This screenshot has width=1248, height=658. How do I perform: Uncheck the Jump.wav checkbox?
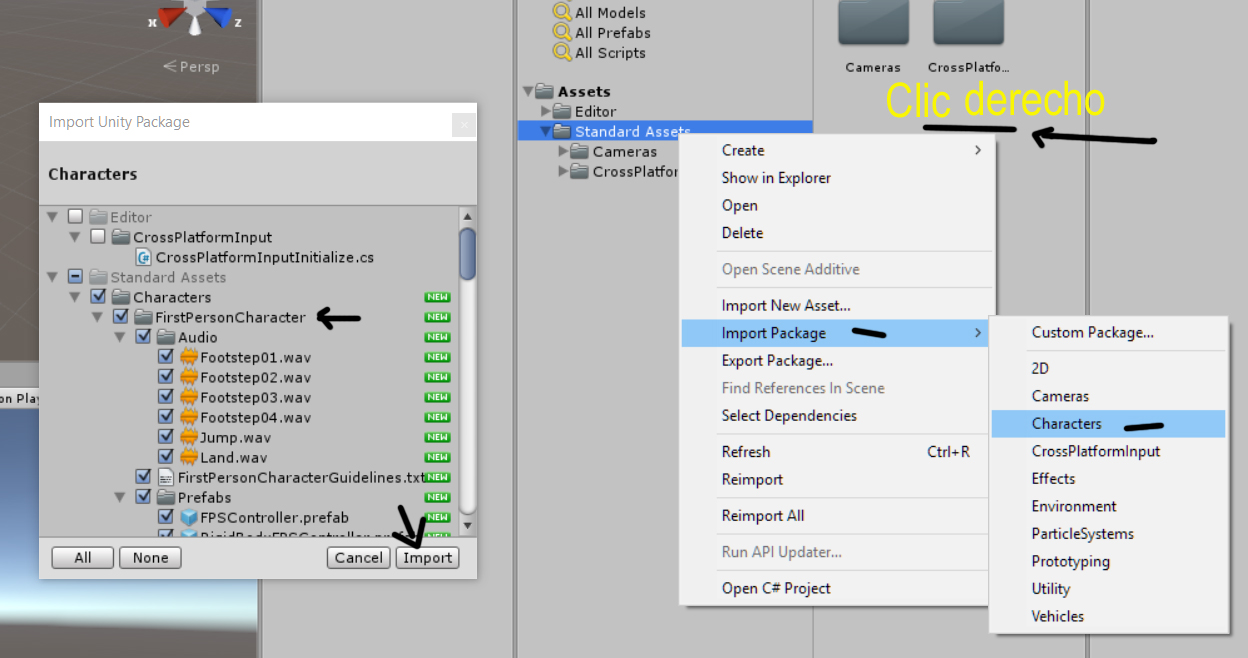click(166, 437)
